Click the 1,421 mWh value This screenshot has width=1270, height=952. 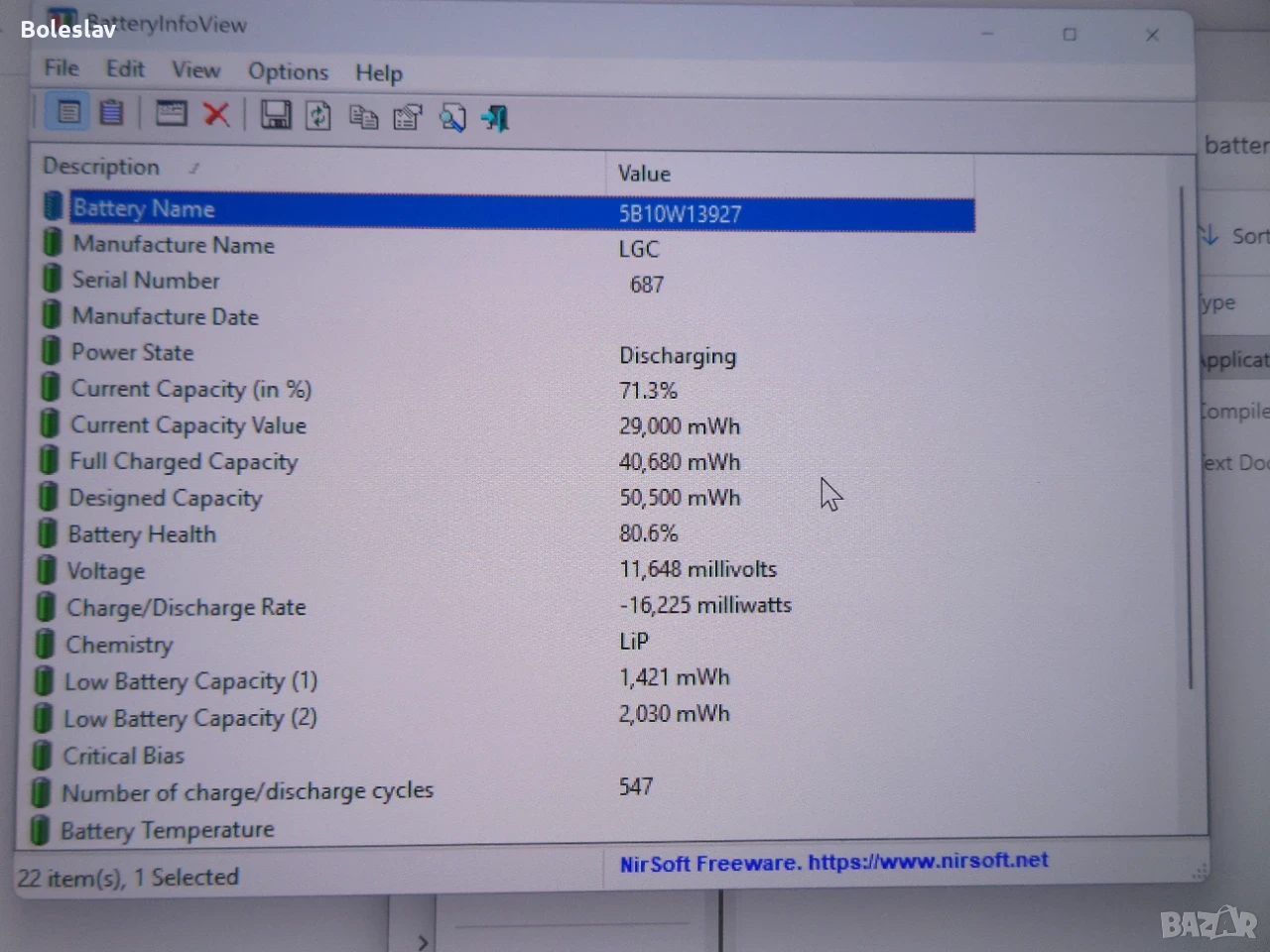(x=675, y=677)
